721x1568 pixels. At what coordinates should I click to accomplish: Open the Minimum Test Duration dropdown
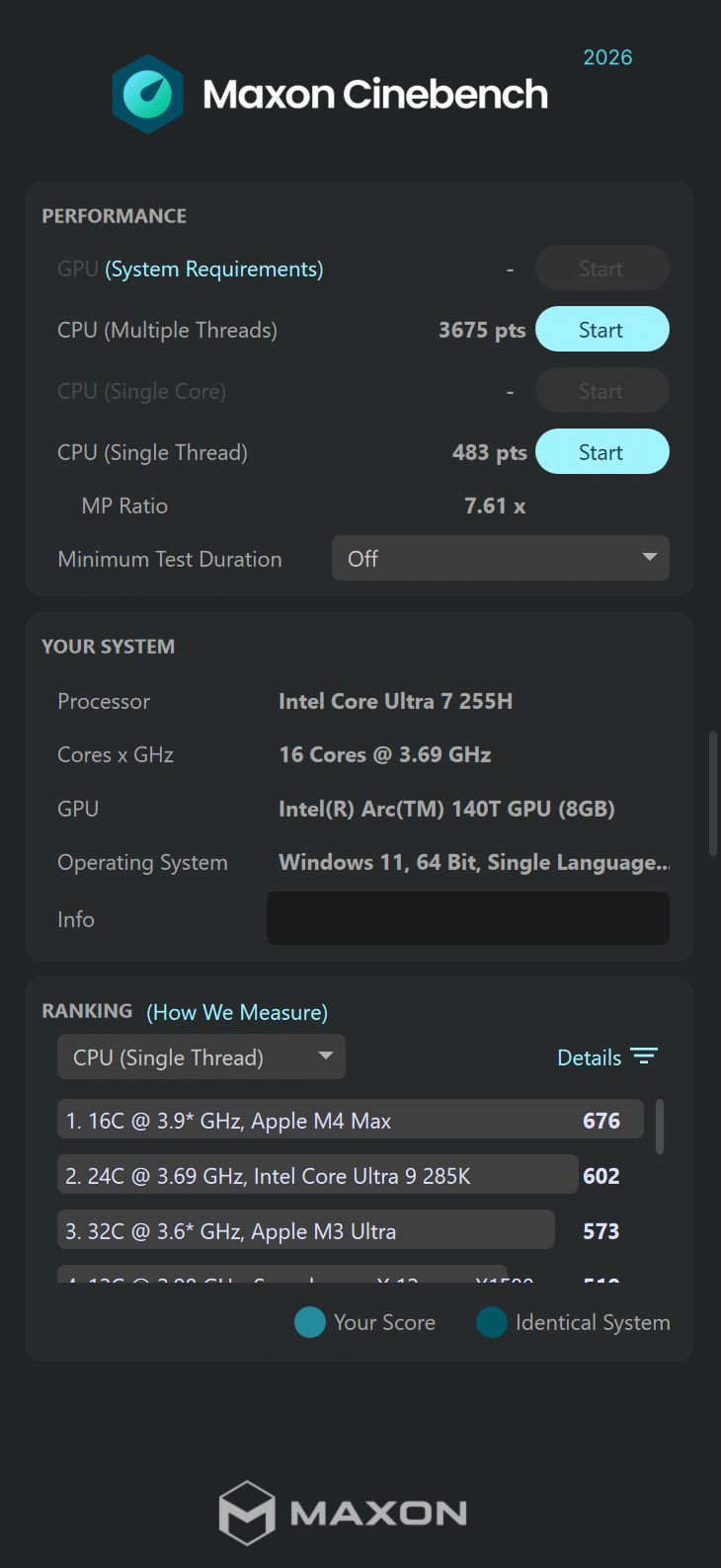[x=500, y=559]
